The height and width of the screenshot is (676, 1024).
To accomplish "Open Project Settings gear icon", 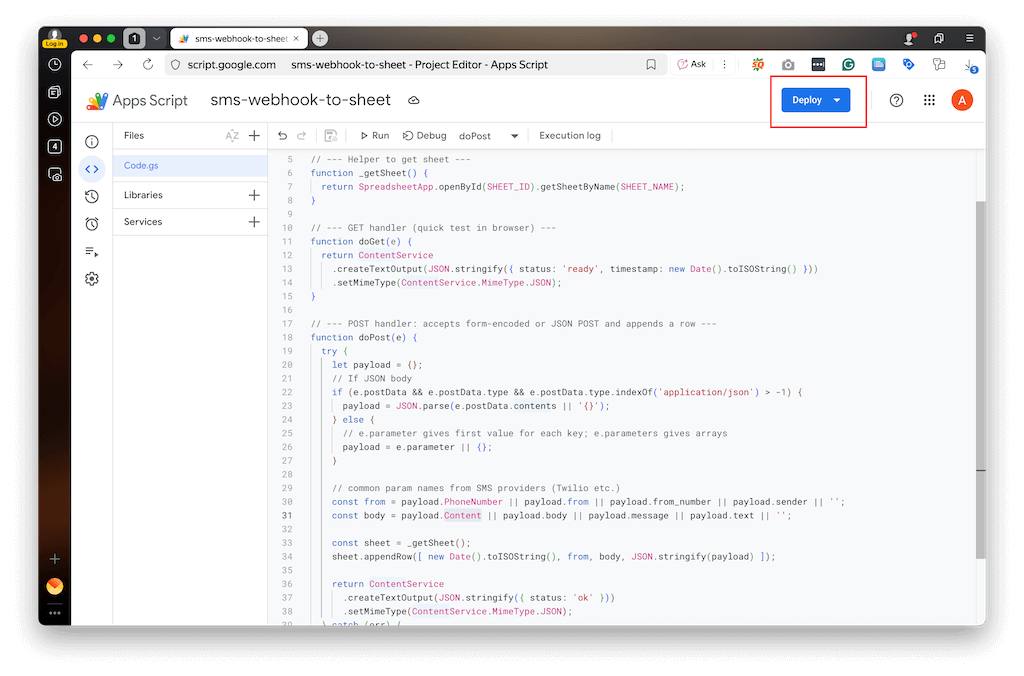I will coord(92,279).
